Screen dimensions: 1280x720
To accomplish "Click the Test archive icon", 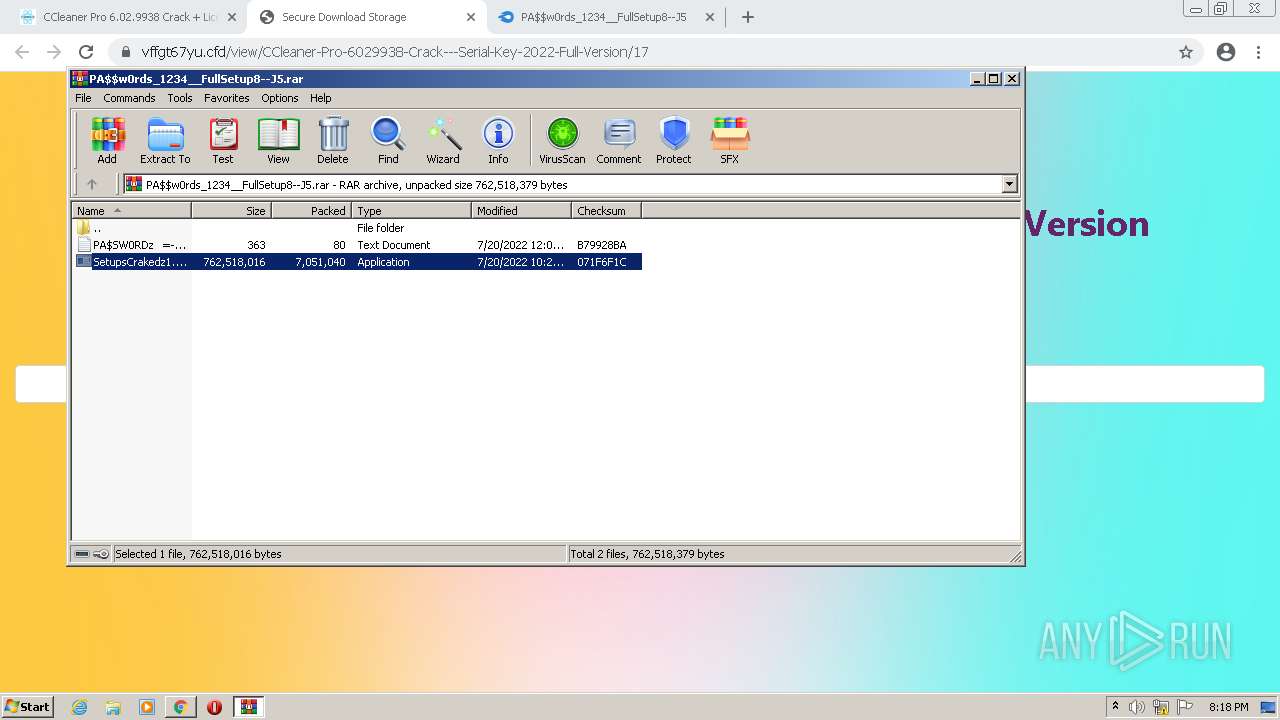I will [223, 140].
